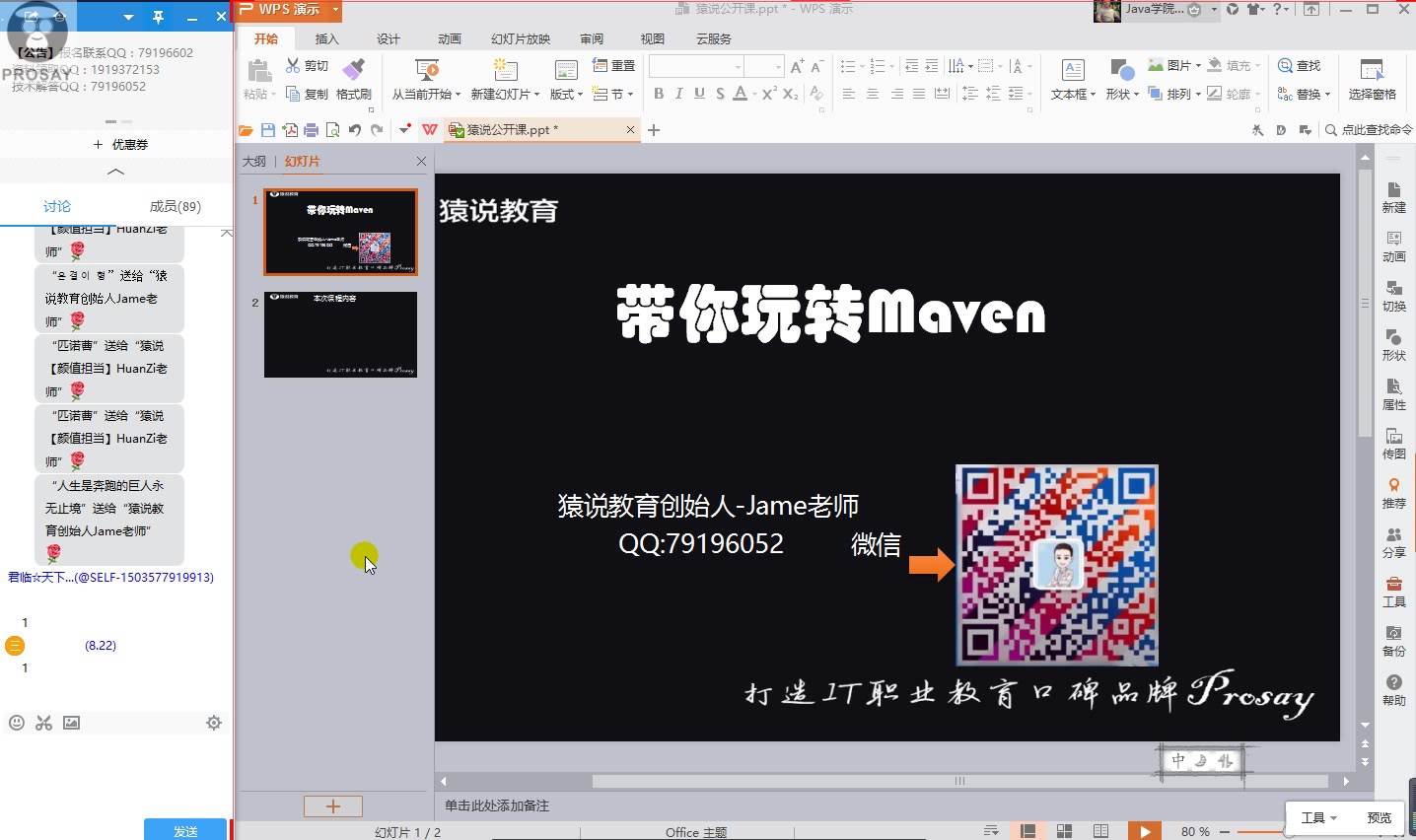Image resolution: width=1416 pixels, height=840 pixels.
Task: Switch to Normal view in status bar
Action: (1027, 831)
